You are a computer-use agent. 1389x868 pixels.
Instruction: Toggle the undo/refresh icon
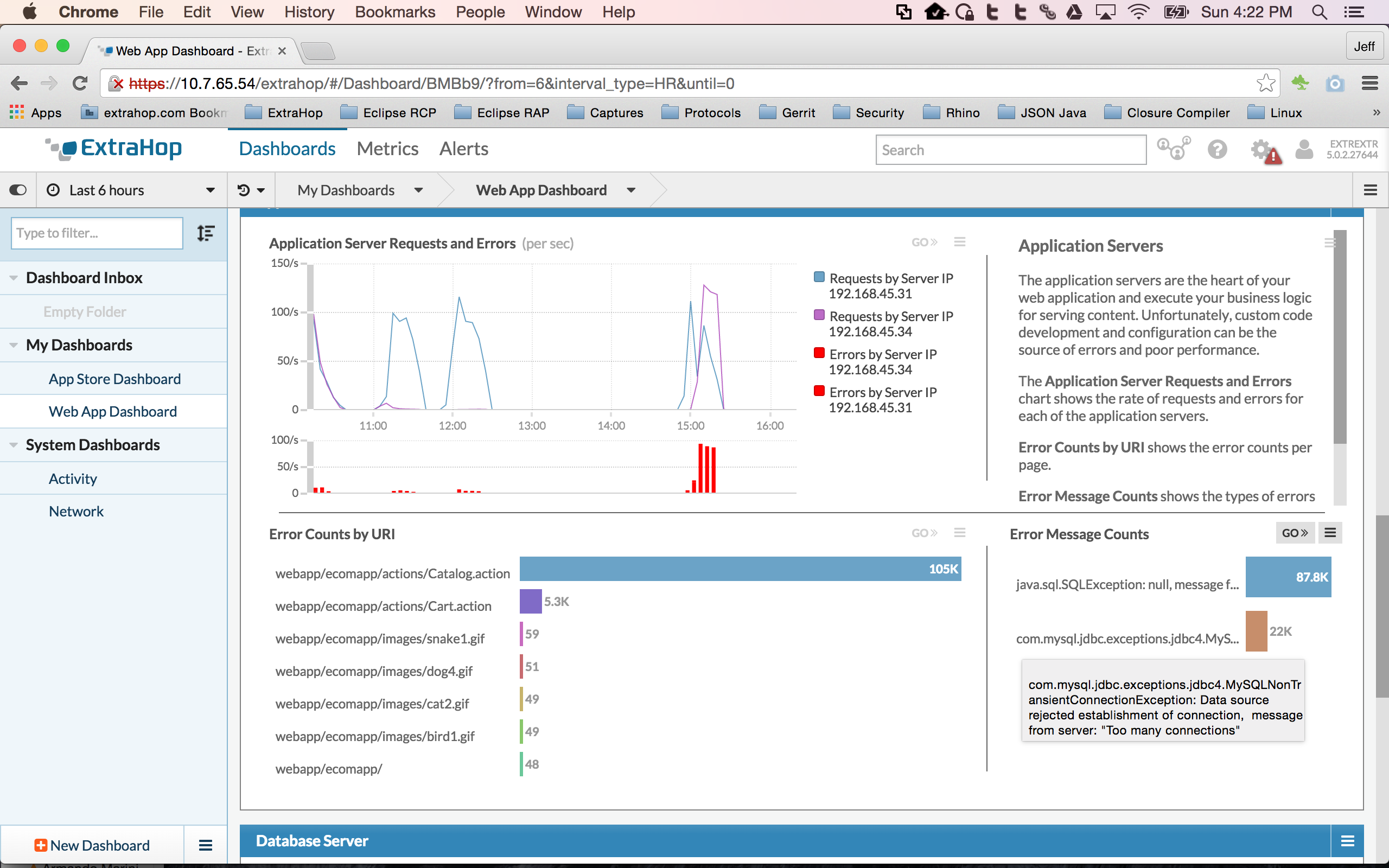point(244,190)
